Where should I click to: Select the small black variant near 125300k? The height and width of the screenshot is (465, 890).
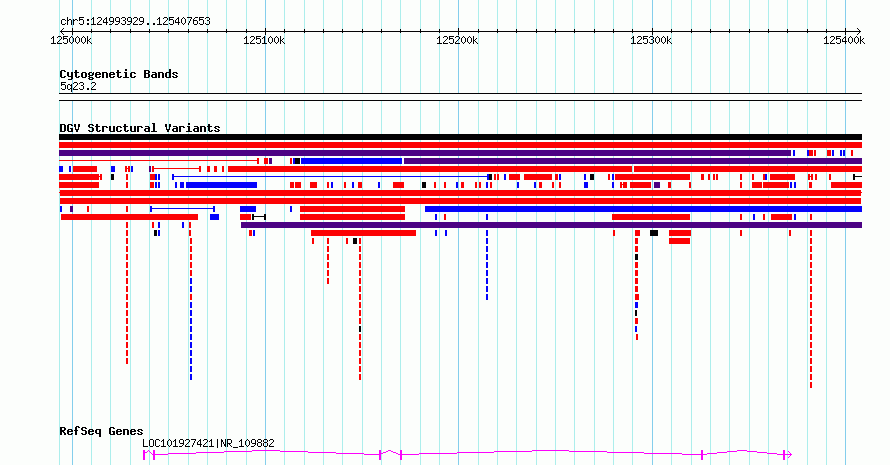[x=654, y=233]
